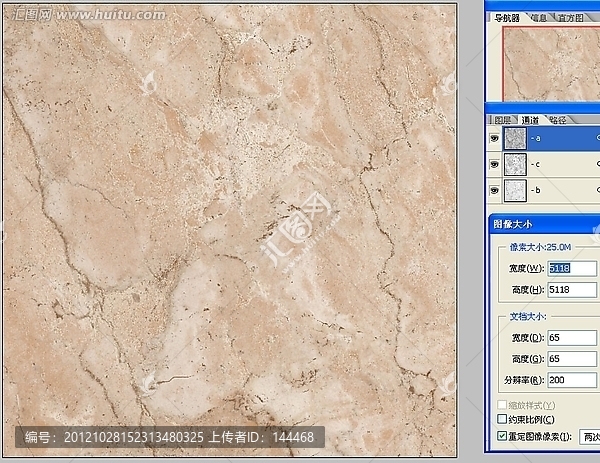The width and height of the screenshot is (600, 463).
Task: Toggle visibility of channel -b
Action: 494,190
